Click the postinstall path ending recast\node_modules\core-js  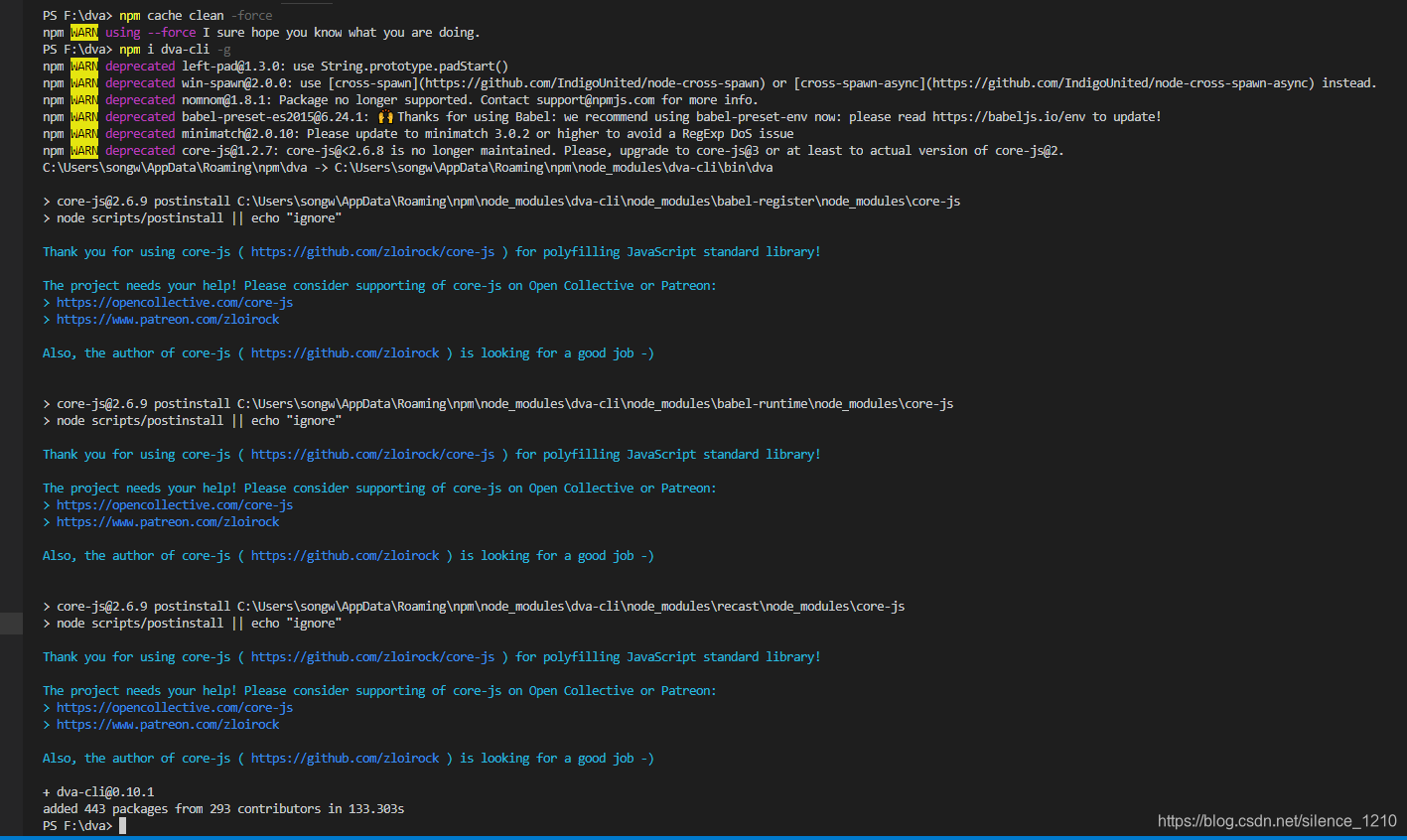coord(571,607)
